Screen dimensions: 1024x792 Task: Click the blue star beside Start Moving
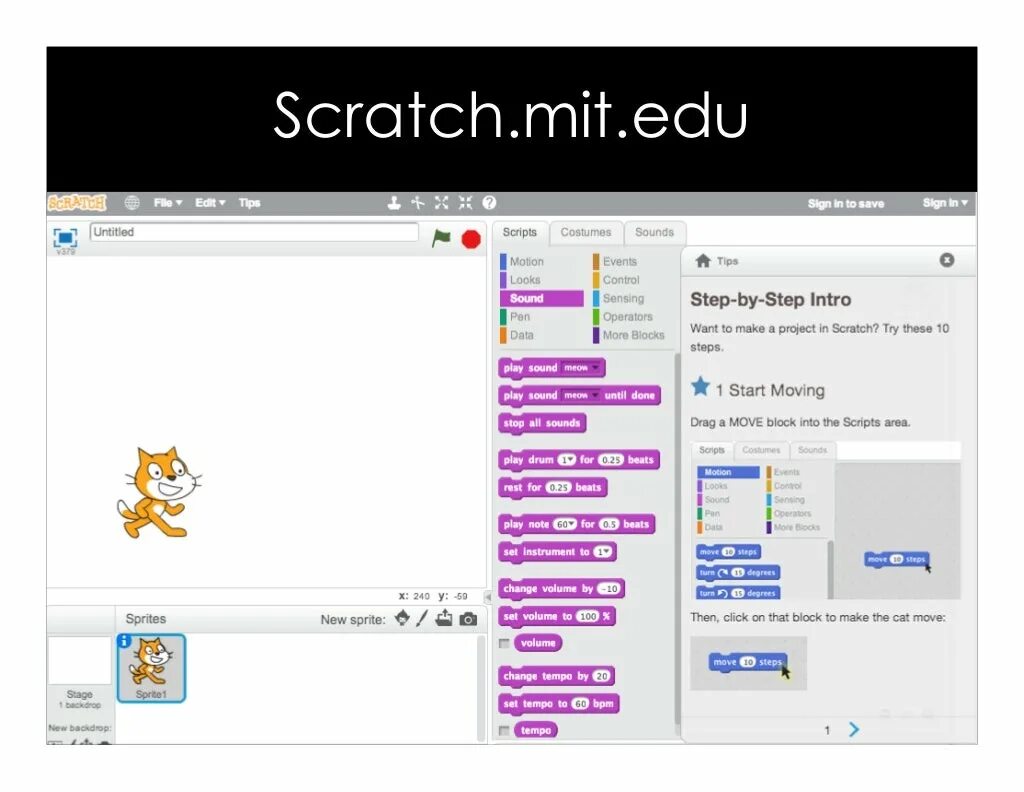700,387
